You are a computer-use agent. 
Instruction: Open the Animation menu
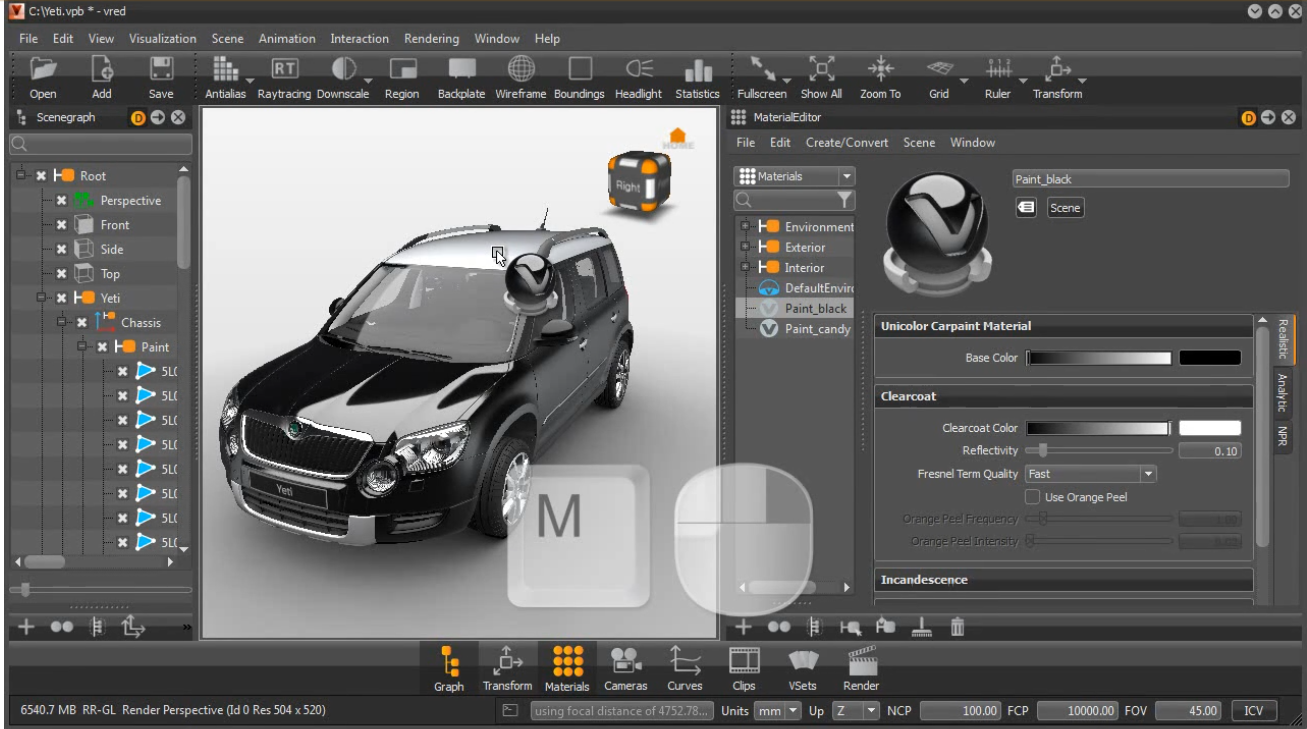[x=287, y=39]
